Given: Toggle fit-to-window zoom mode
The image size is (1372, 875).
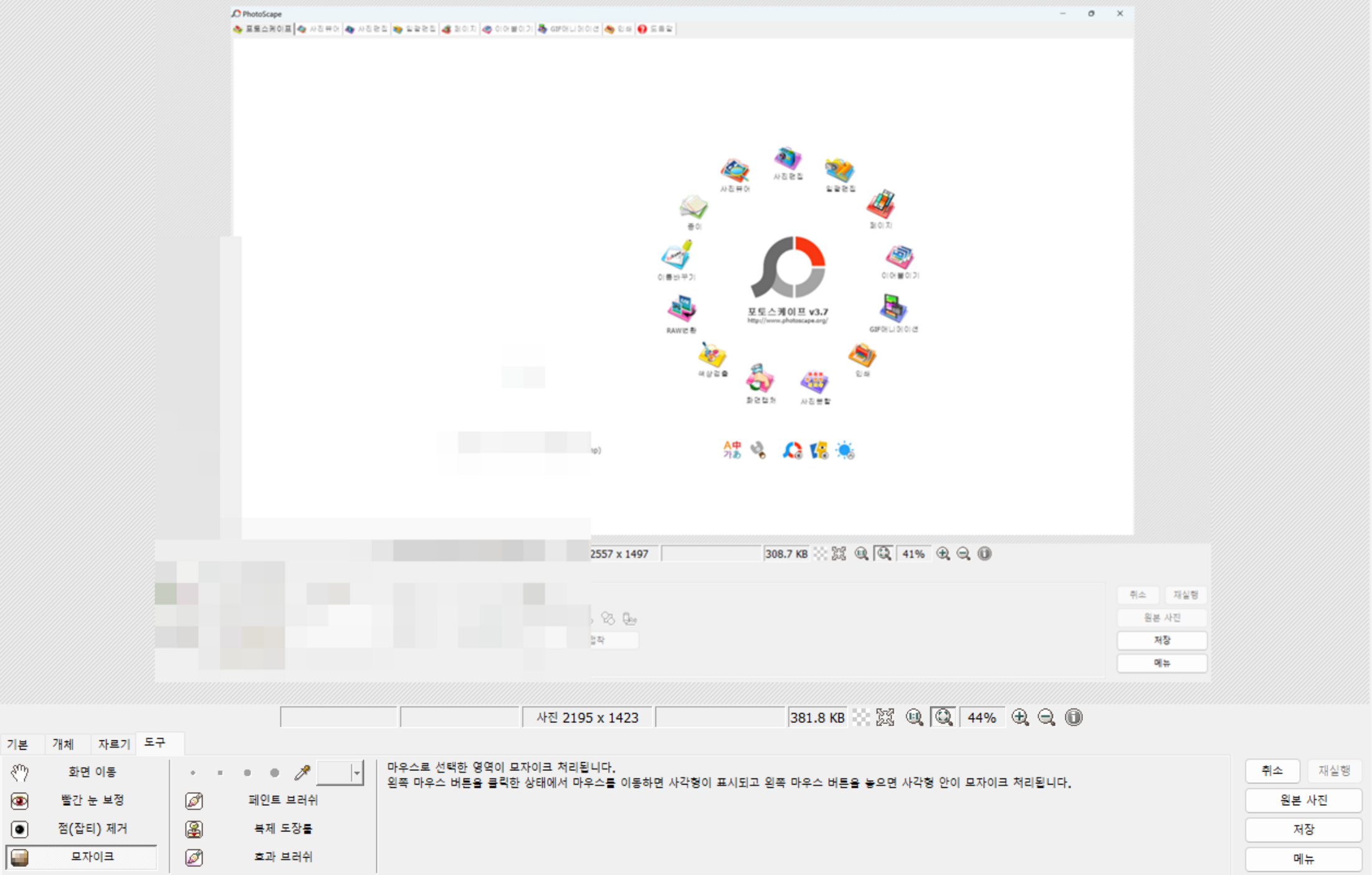Looking at the screenshot, I should point(943,717).
